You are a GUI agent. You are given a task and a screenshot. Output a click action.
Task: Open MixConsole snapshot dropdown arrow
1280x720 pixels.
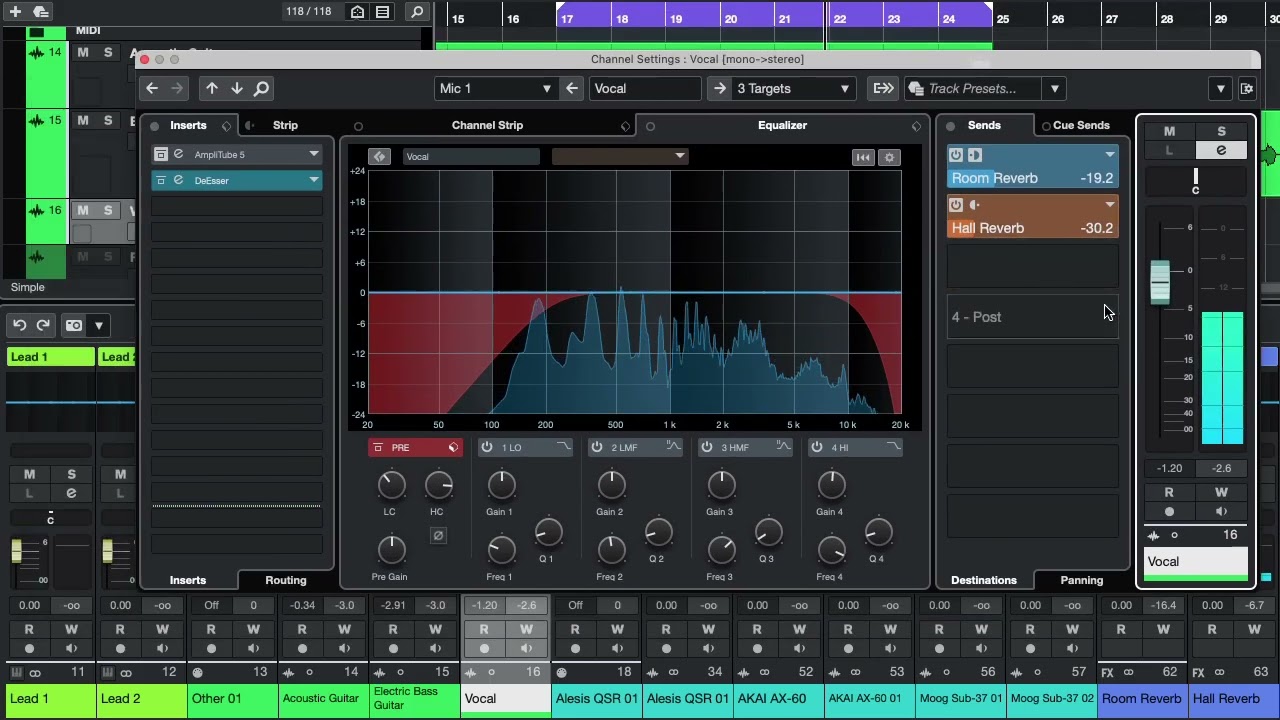coord(98,325)
